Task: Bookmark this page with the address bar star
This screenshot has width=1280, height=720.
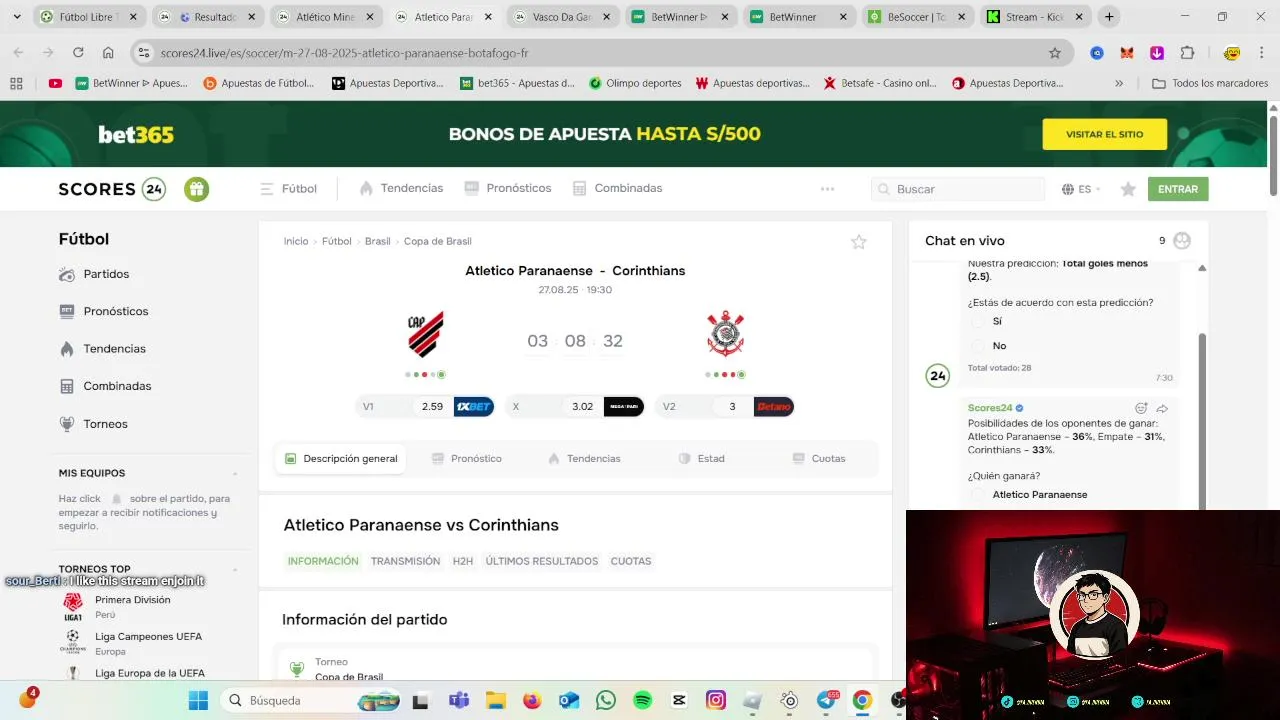Action: pyautogui.click(x=1055, y=53)
